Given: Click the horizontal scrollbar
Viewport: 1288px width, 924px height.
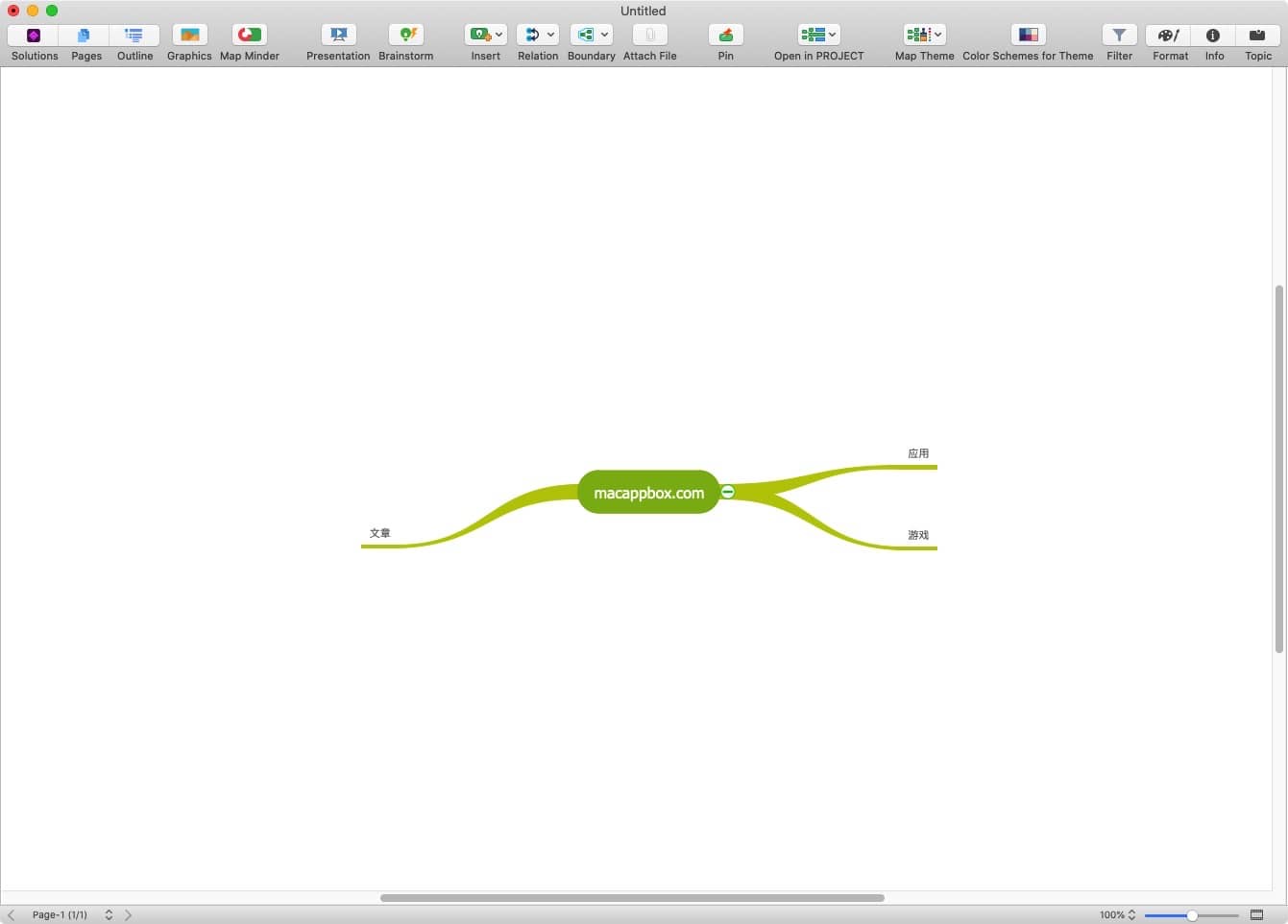Looking at the screenshot, I should click(632, 898).
